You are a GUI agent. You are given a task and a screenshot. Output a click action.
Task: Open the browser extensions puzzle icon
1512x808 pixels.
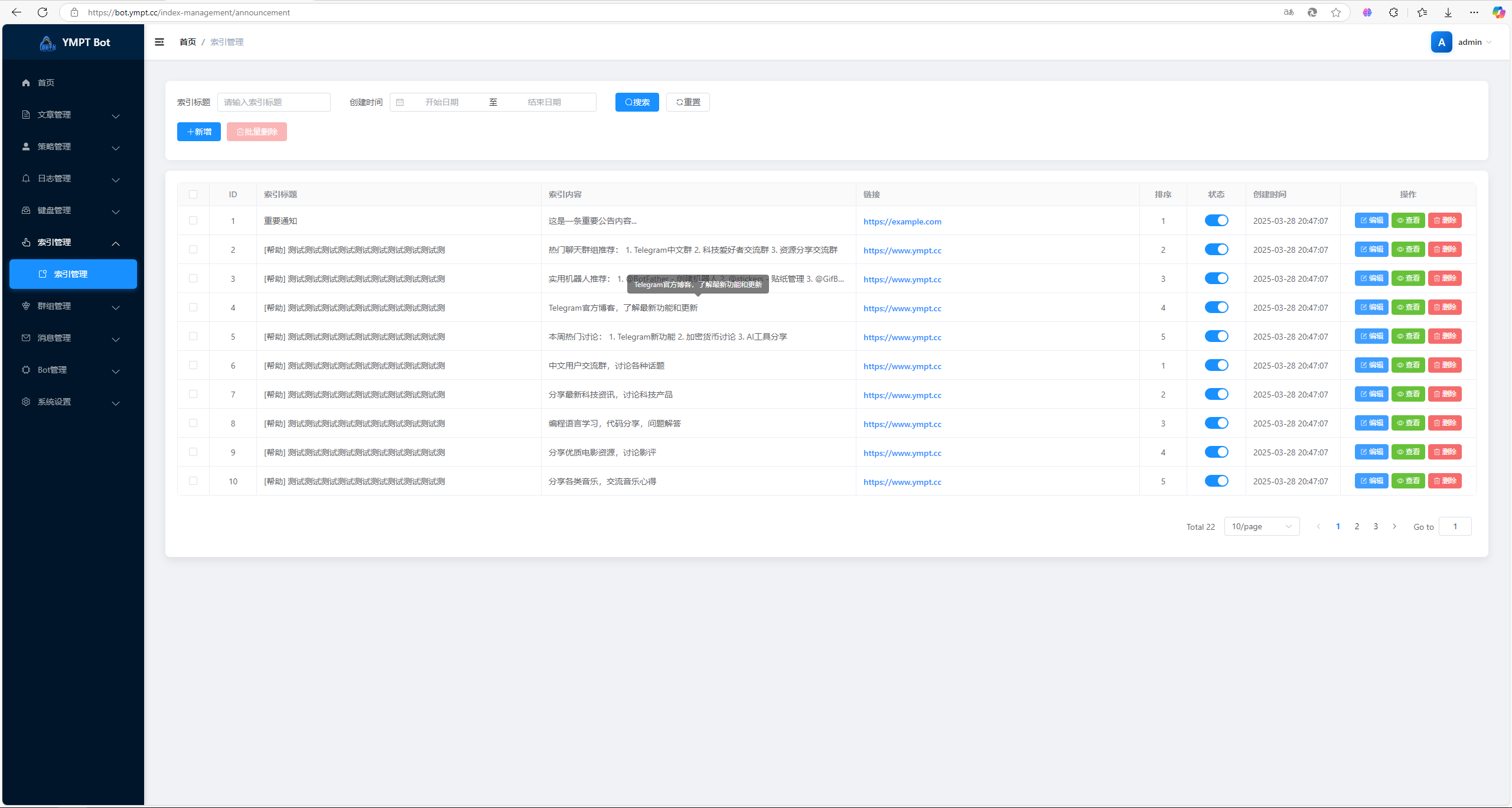tap(1393, 12)
